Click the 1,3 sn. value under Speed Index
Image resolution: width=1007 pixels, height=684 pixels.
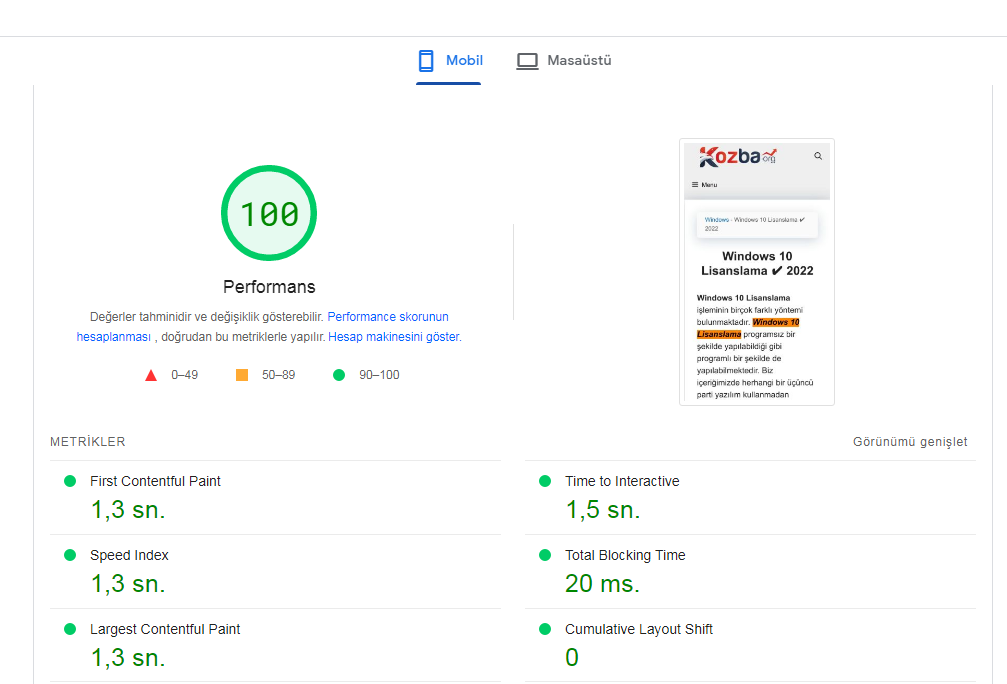(128, 584)
